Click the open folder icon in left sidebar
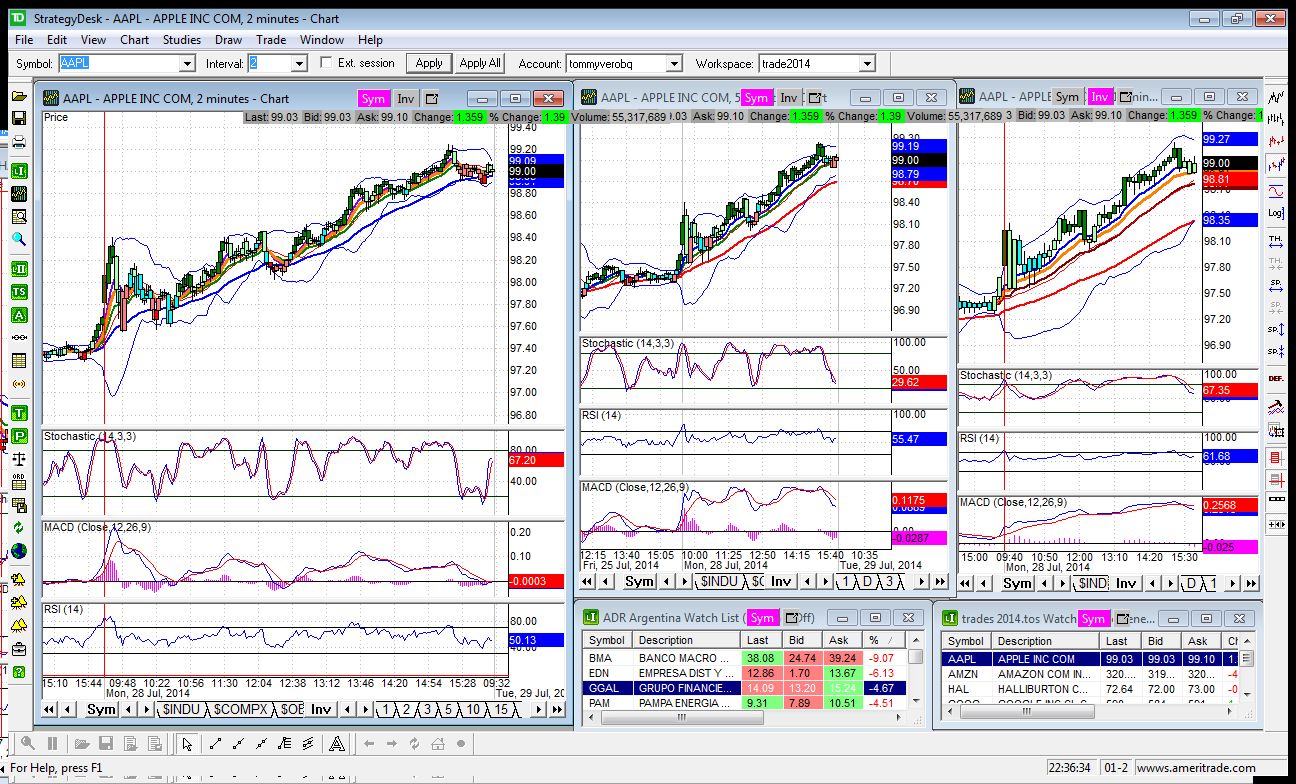 18,96
